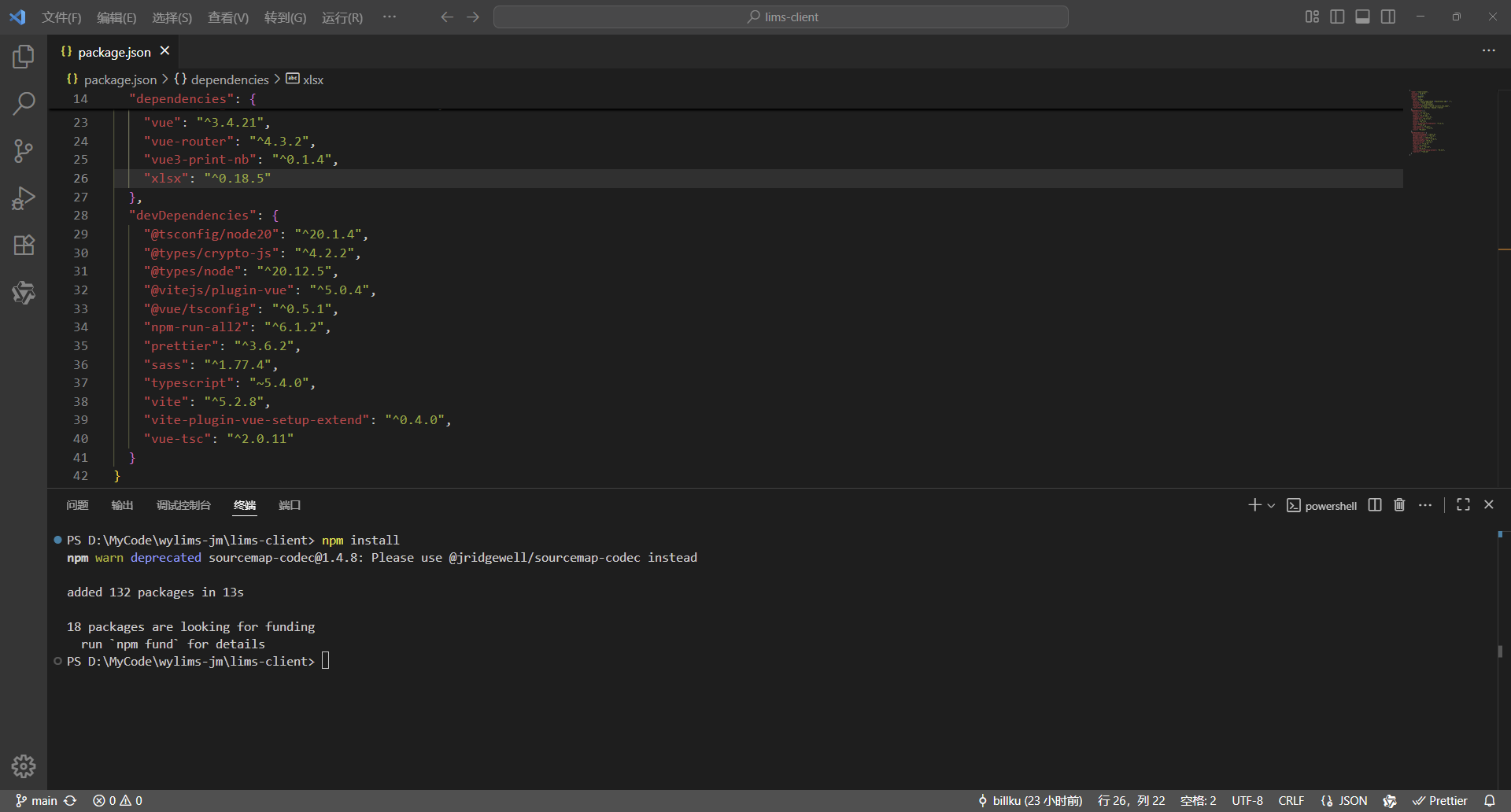Synchronize changes on the main branch
Image resolution: width=1511 pixels, height=812 pixels.
tap(70, 800)
